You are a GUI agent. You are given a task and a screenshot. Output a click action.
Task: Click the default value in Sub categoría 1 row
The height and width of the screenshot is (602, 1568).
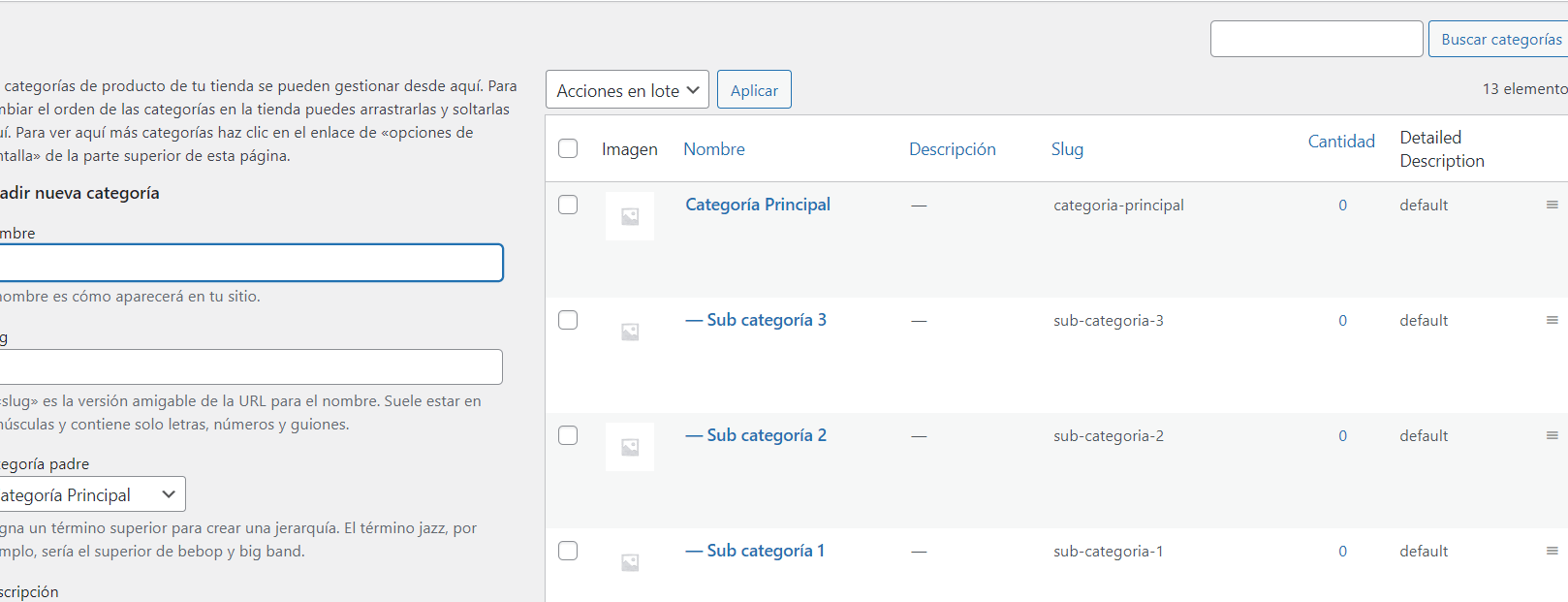pos(1424,552)
